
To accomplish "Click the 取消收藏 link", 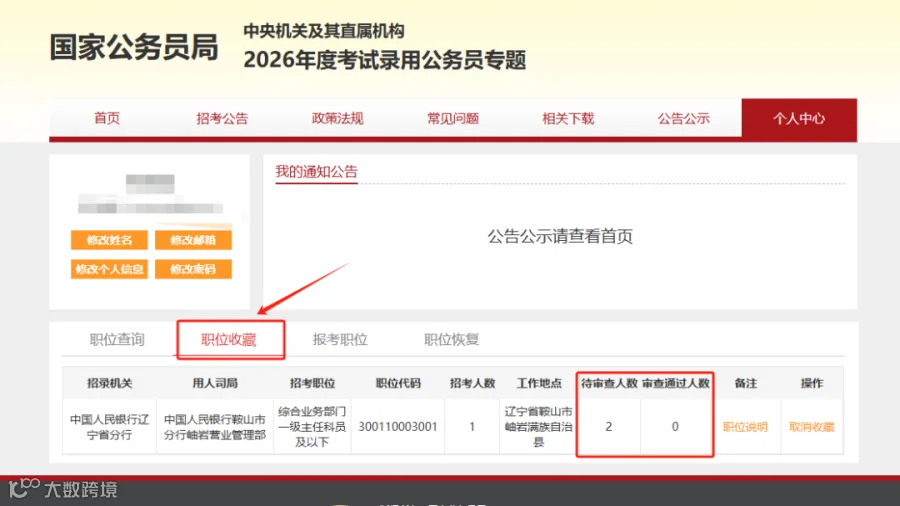I will [812, 427].
